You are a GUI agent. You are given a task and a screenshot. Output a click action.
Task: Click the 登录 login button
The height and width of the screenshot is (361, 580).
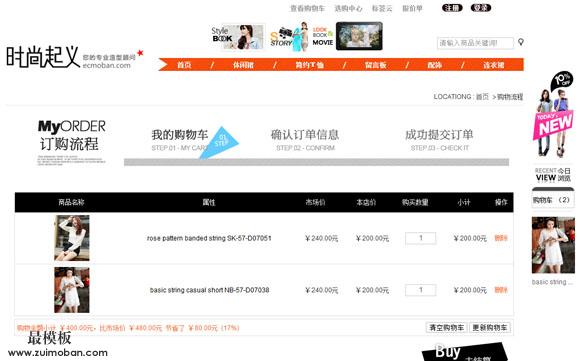coord(480,8)
